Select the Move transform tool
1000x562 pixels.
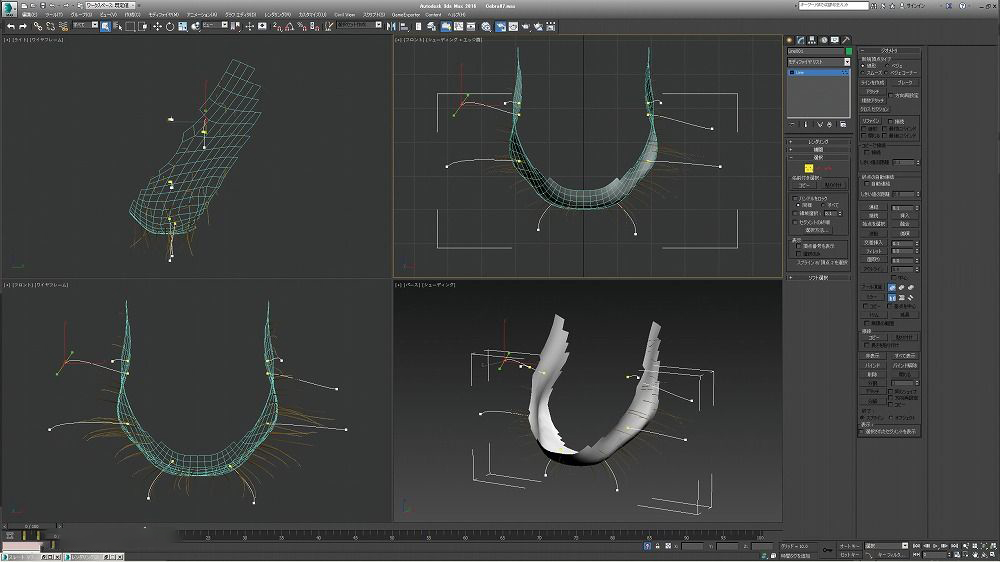[157, 26]
